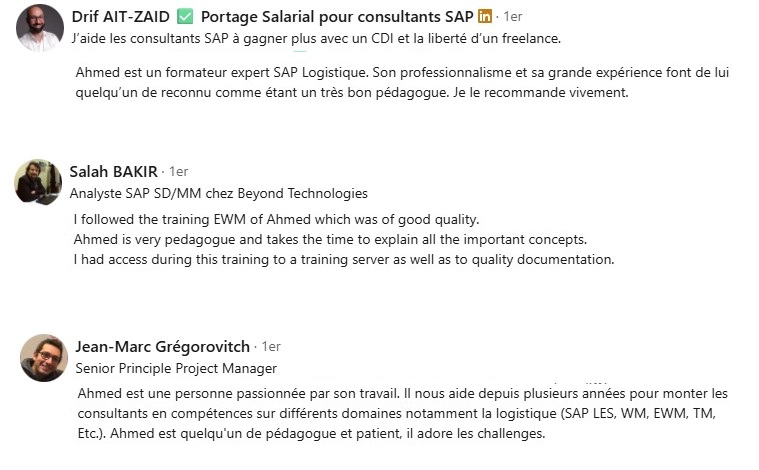This screenshot has height=470, width=759.
Task: Visit Salah BAKIR's profile via name
Action: pyautogui.click(x=113, y=172)
